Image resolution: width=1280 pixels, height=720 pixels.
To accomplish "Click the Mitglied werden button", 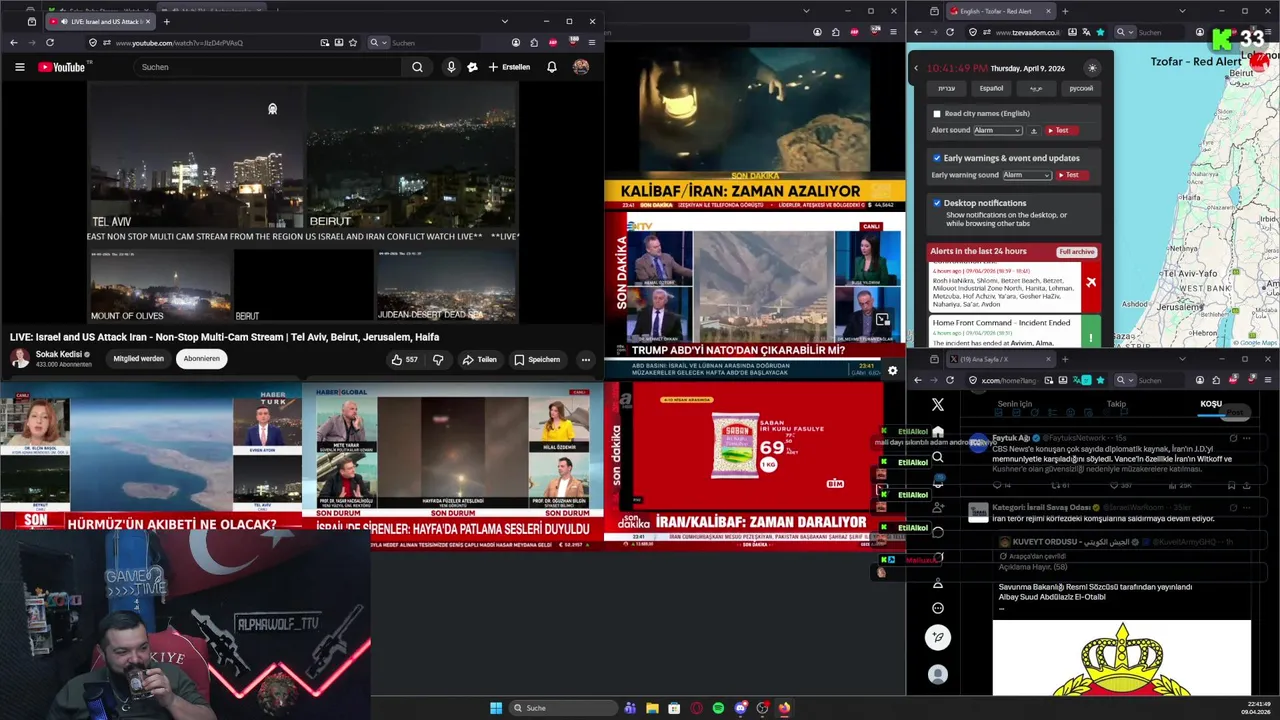I will 138,359.
